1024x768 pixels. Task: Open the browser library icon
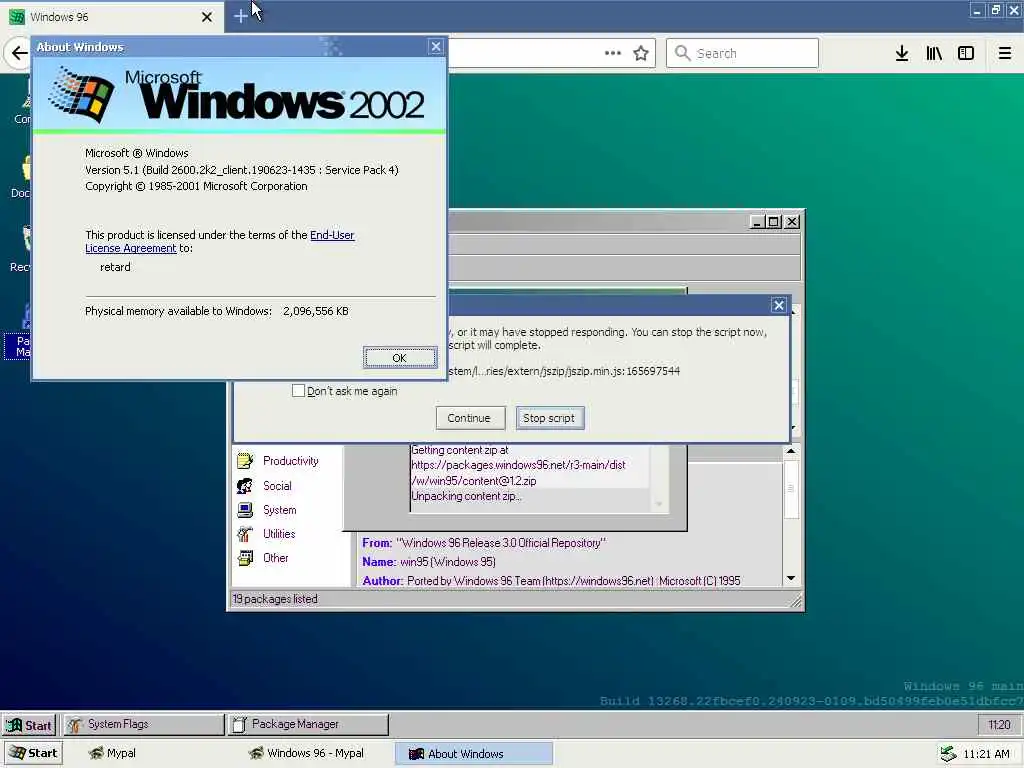coord(934,54)
